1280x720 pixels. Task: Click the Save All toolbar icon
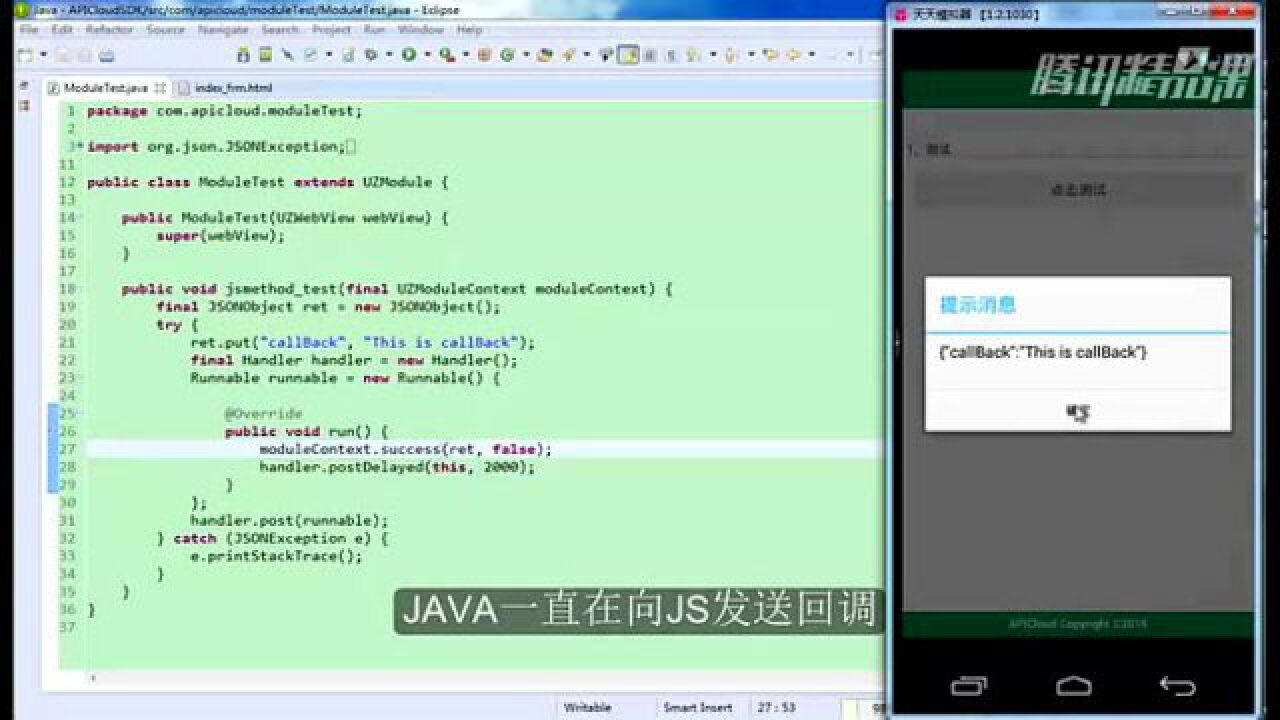[x=85, y=55]
